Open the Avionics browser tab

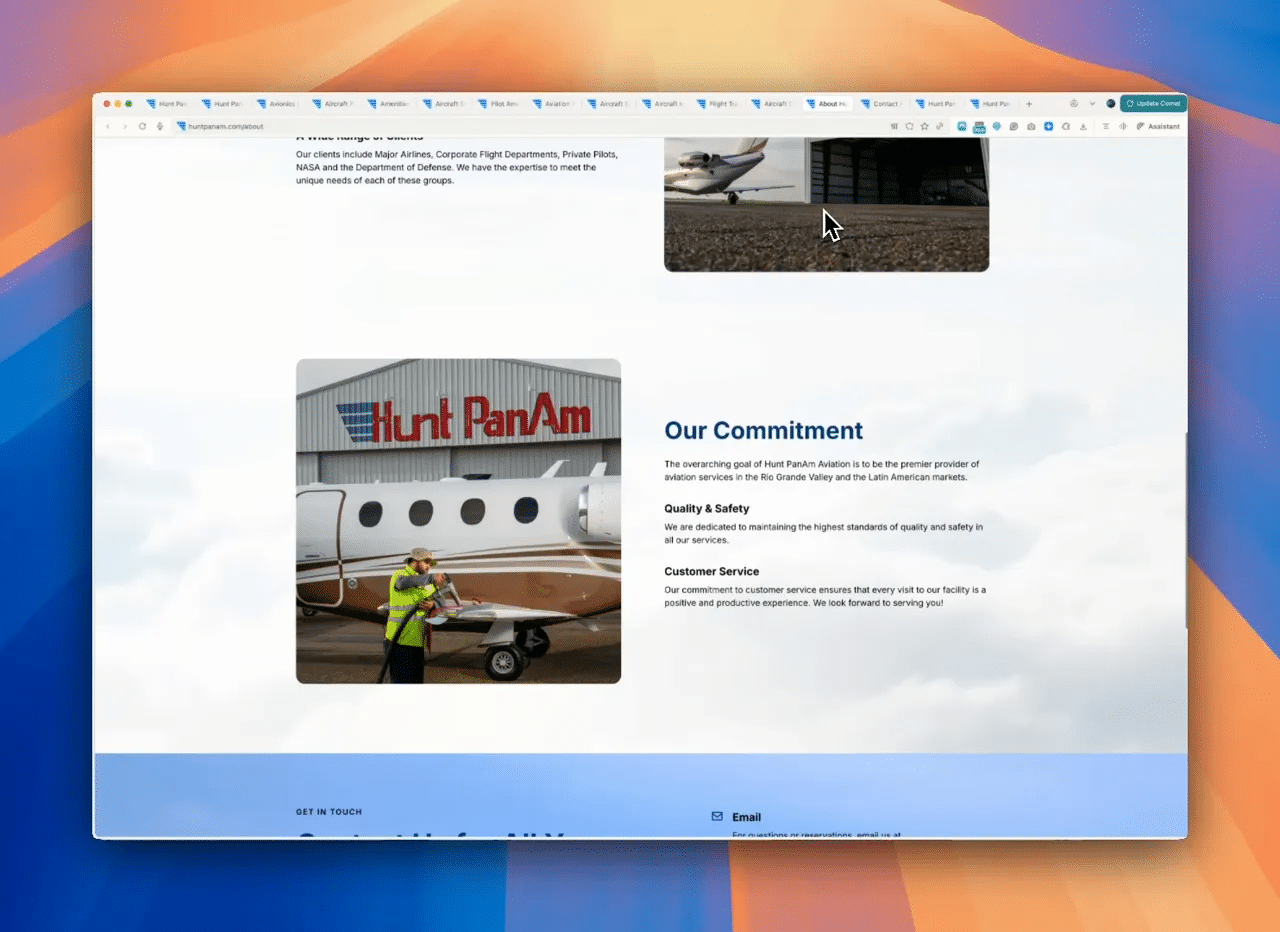[277, 103]
